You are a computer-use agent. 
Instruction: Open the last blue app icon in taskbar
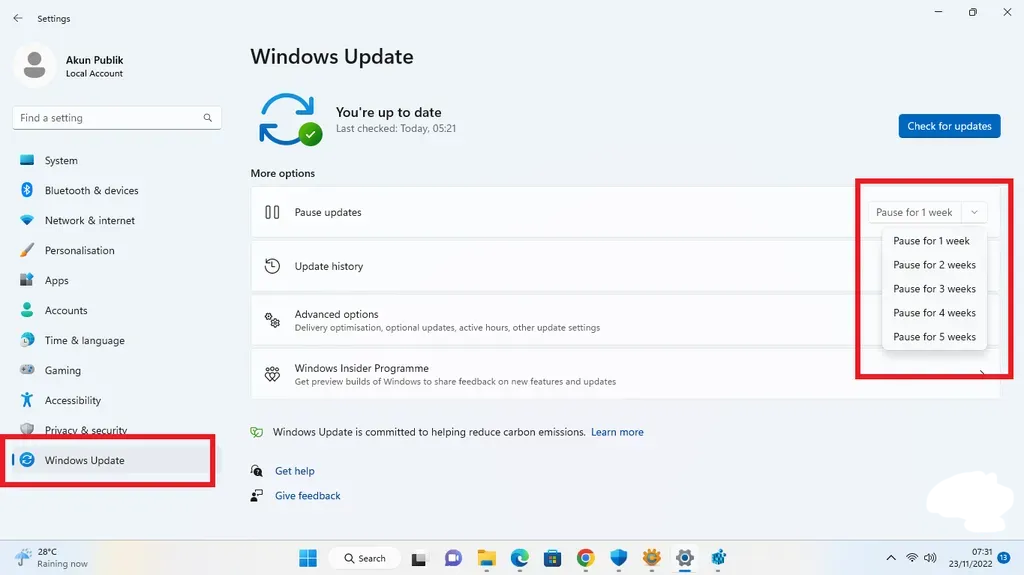point(718,558)
